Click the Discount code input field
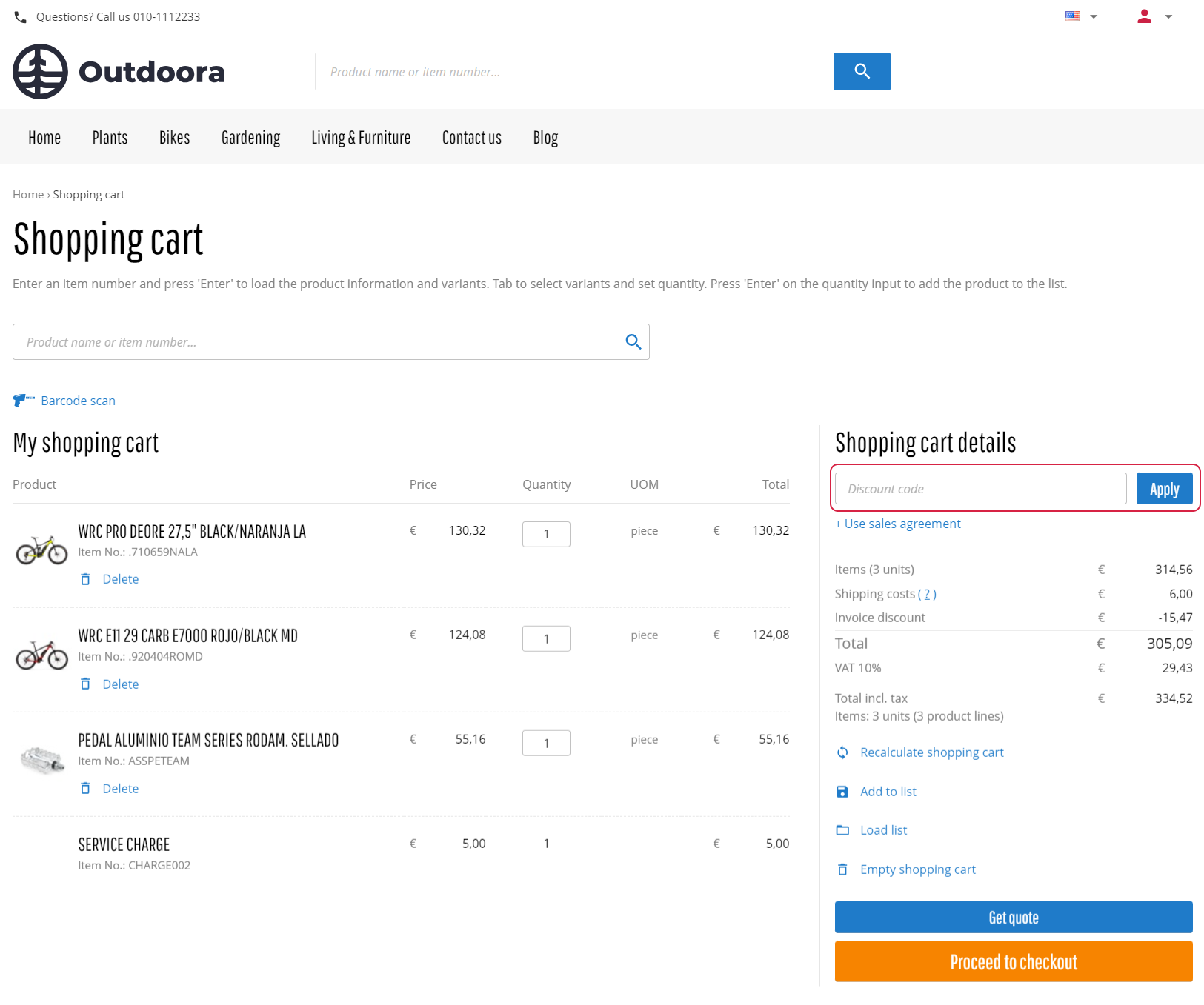The image size is (1204, 1005). [x=981, y=489]
